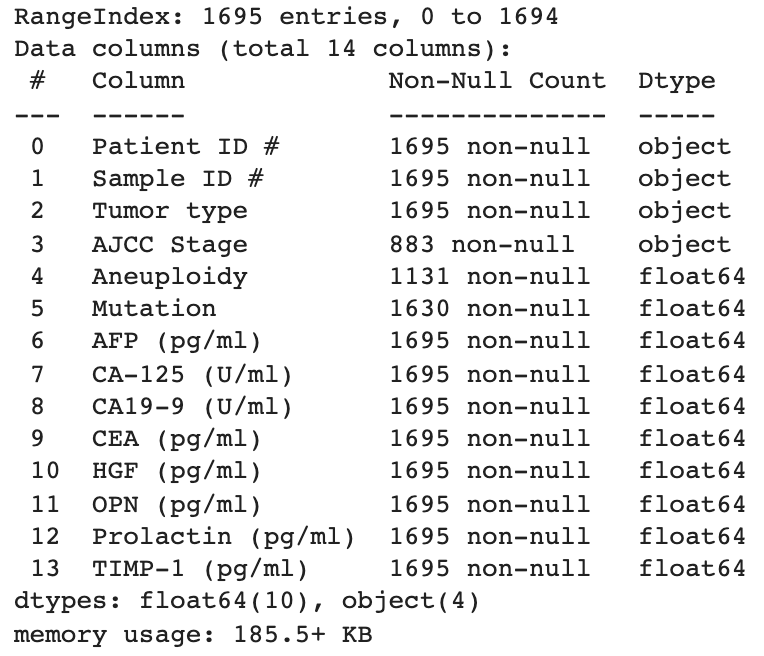Click the 'Non-Null Count' header
764x656 pixels.
click(x=497, y=81)
